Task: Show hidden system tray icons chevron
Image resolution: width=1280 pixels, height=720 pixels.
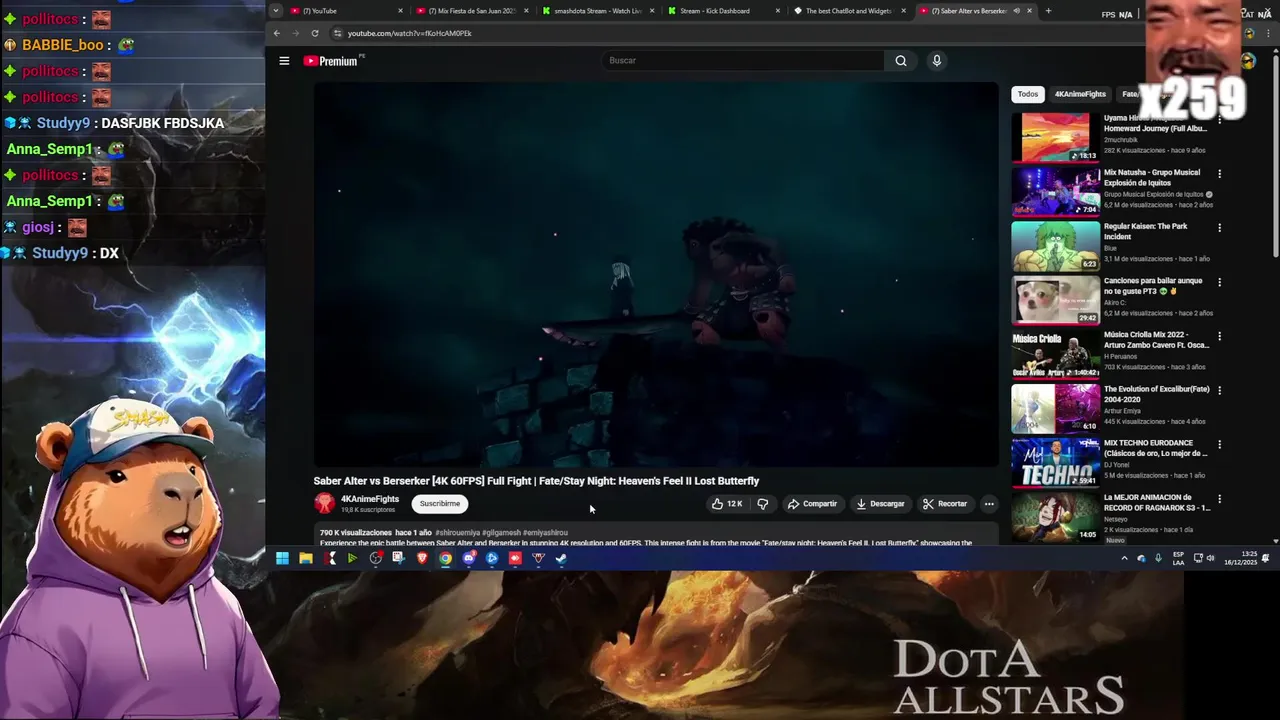Action: (1124, 558)
